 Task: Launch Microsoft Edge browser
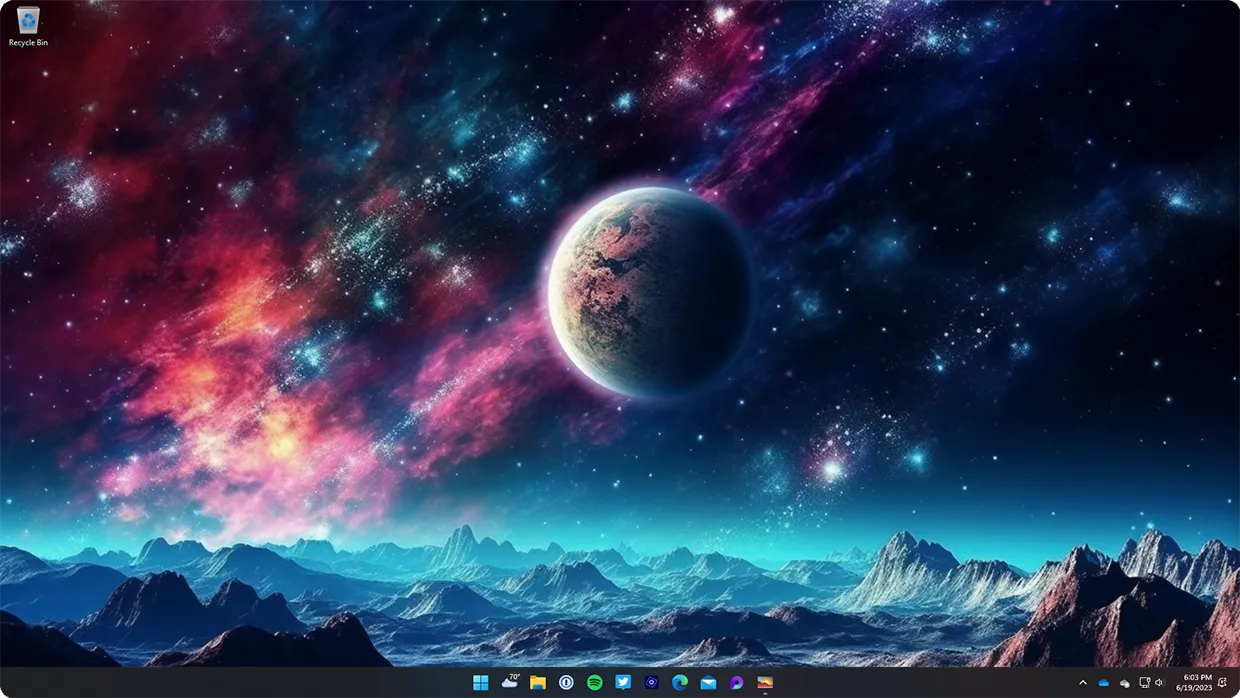tap(678, 683)
